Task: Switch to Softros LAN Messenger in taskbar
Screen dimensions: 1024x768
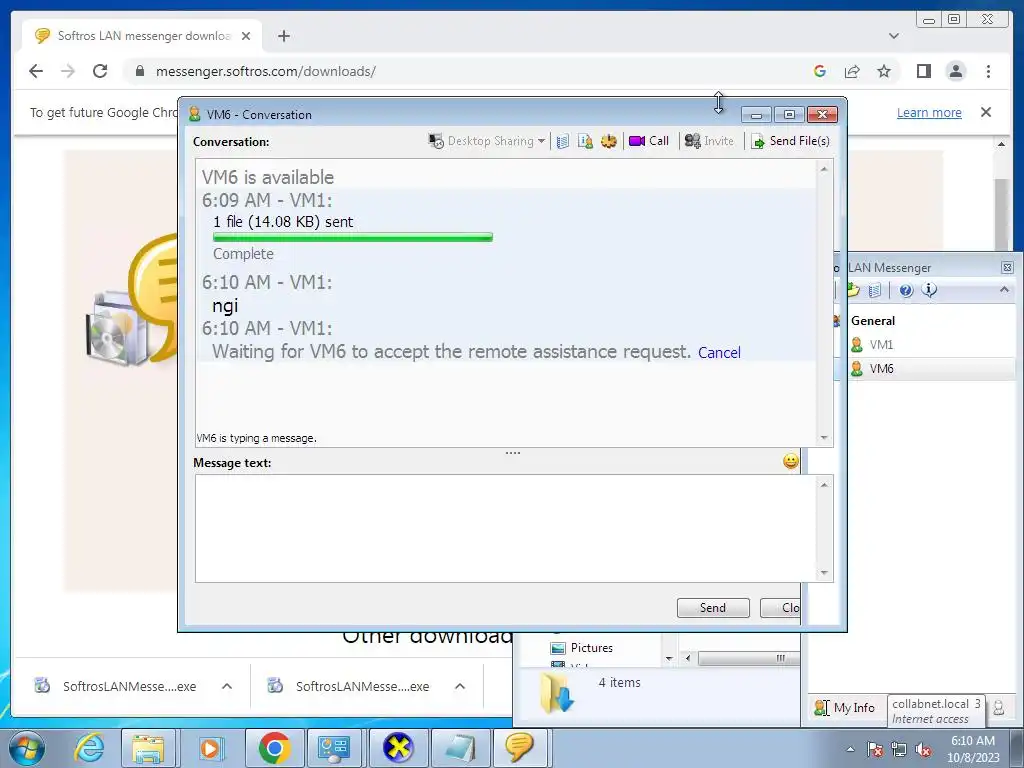Action: [x=520, y=748]
